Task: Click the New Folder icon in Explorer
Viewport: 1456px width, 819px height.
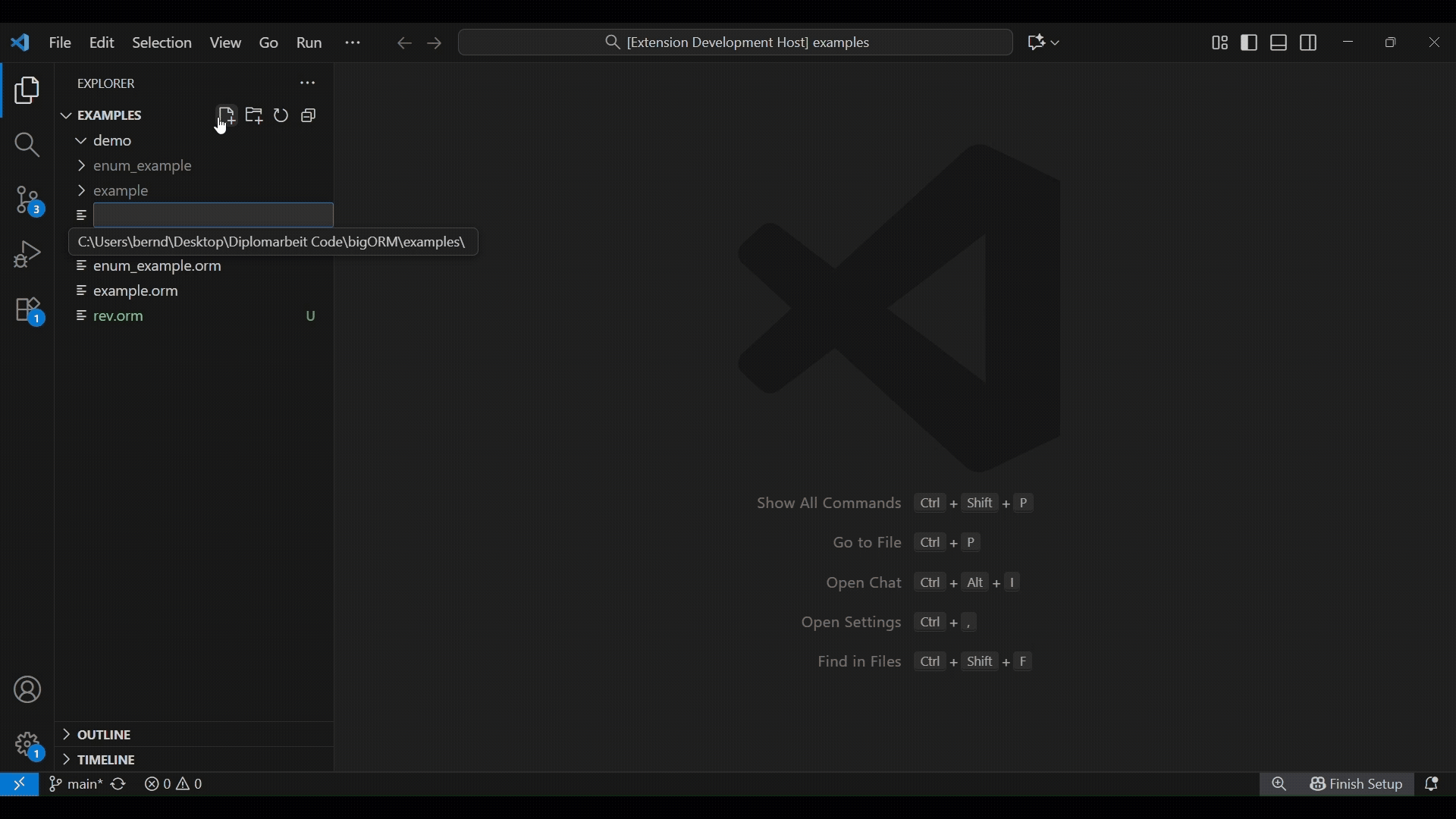Action: click(254, 116)
